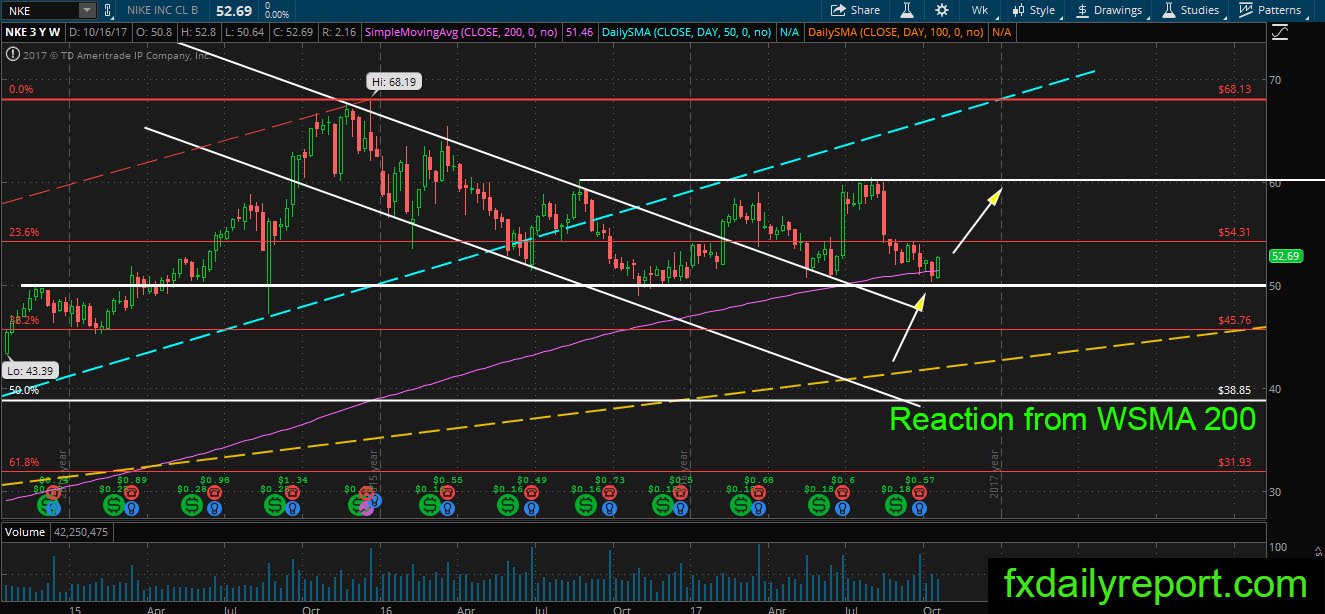
Task: Click the $0.49 earnings phone icon
Action: click(531, 492)
